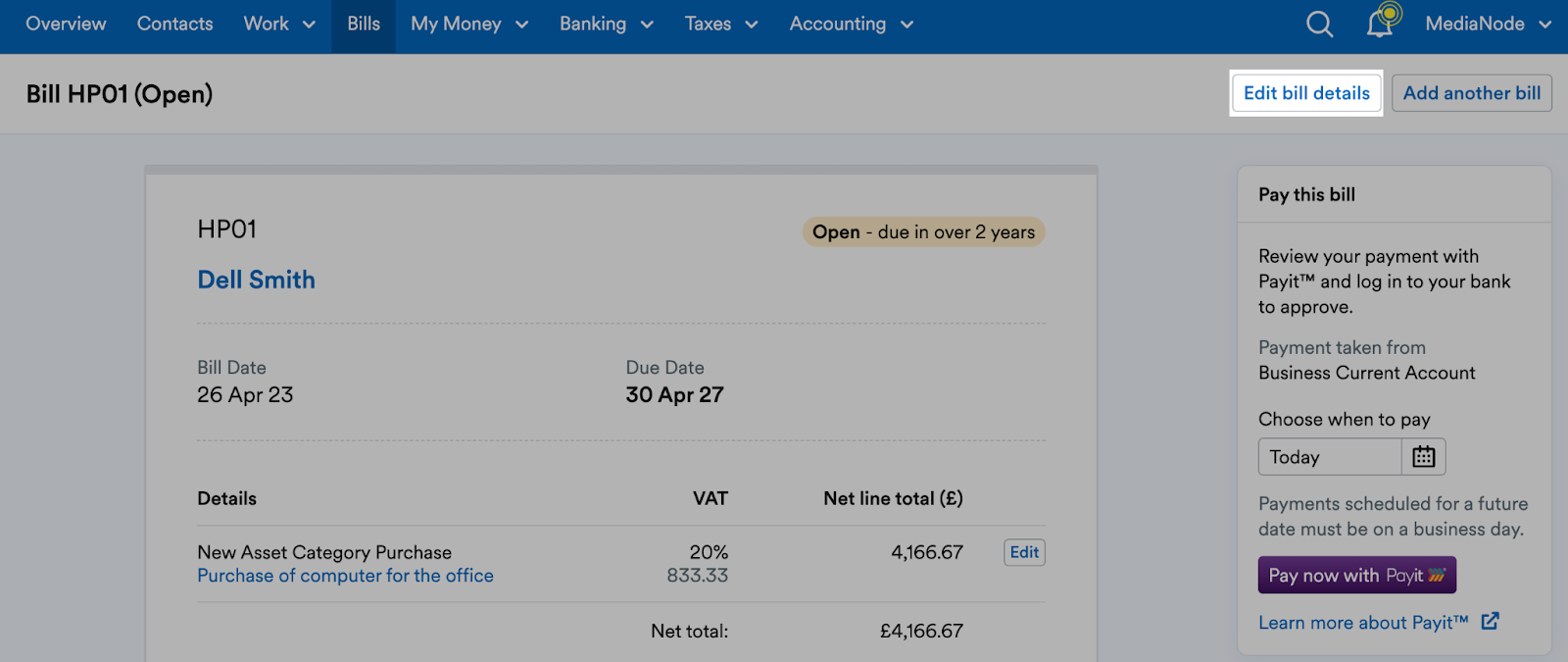Expand the My Money menu chevron

pyautogui.click(x=521, y=25)
